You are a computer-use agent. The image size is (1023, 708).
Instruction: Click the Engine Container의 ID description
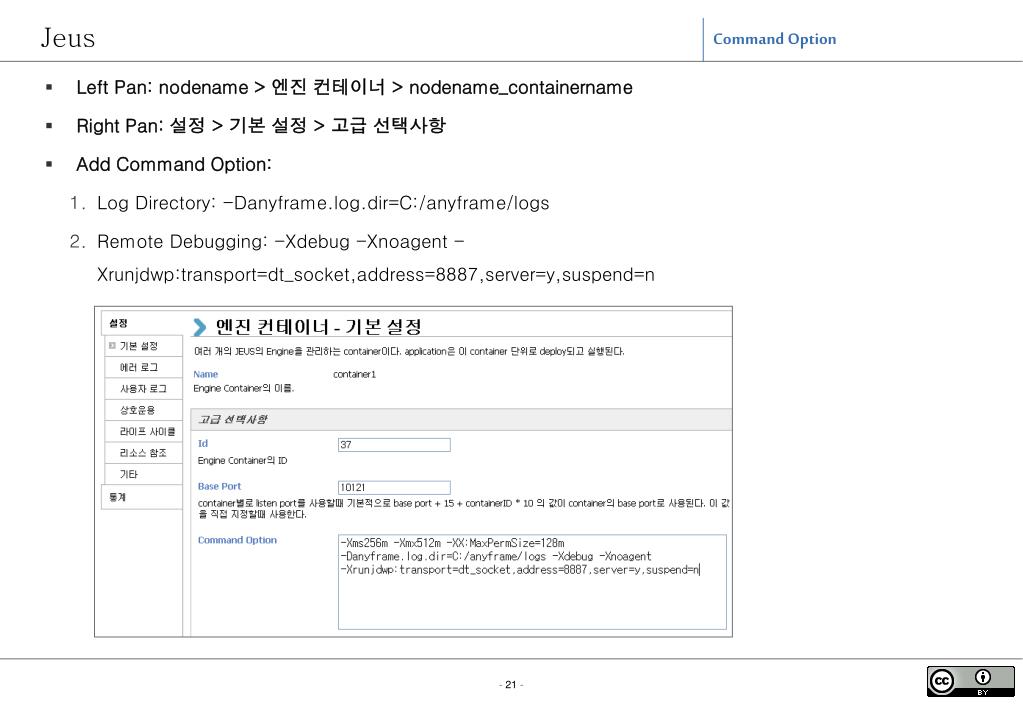pyautogui.click(x=242, y=461)
